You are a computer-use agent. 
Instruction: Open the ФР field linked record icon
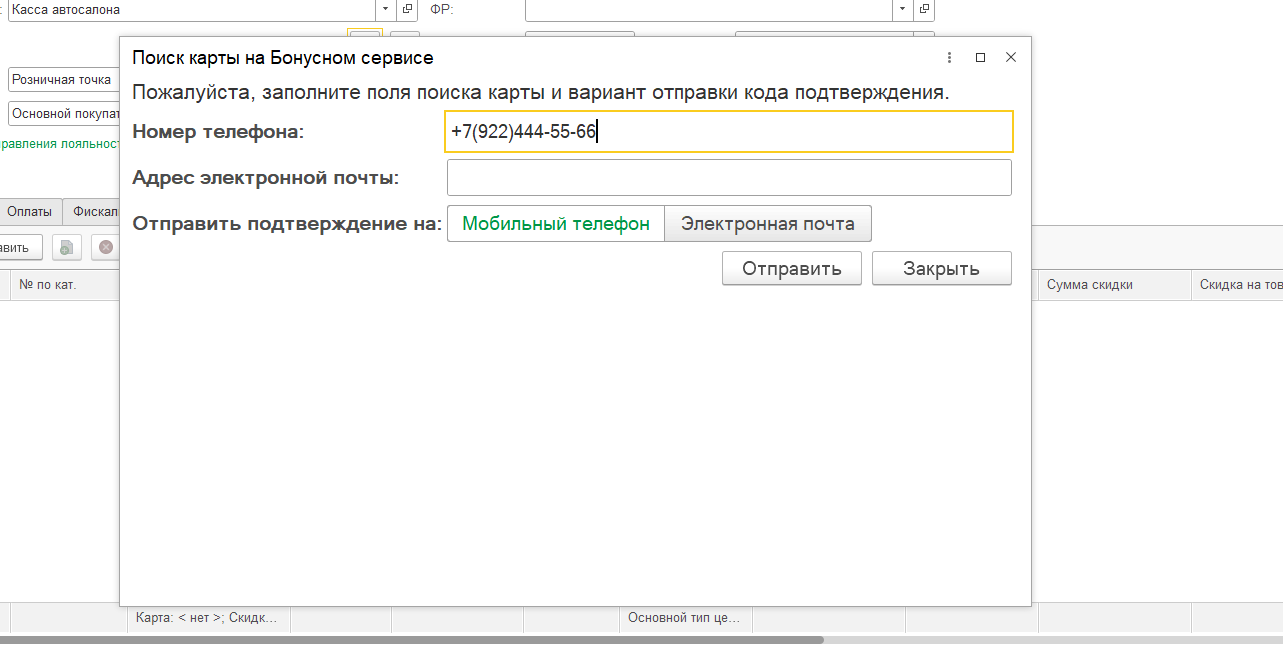point(924,9)
